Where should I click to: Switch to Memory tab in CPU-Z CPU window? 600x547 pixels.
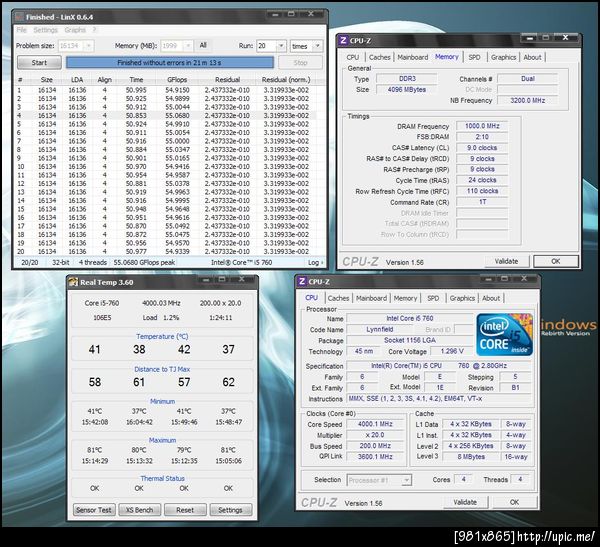pyautogui.click(x=405, y=298)
